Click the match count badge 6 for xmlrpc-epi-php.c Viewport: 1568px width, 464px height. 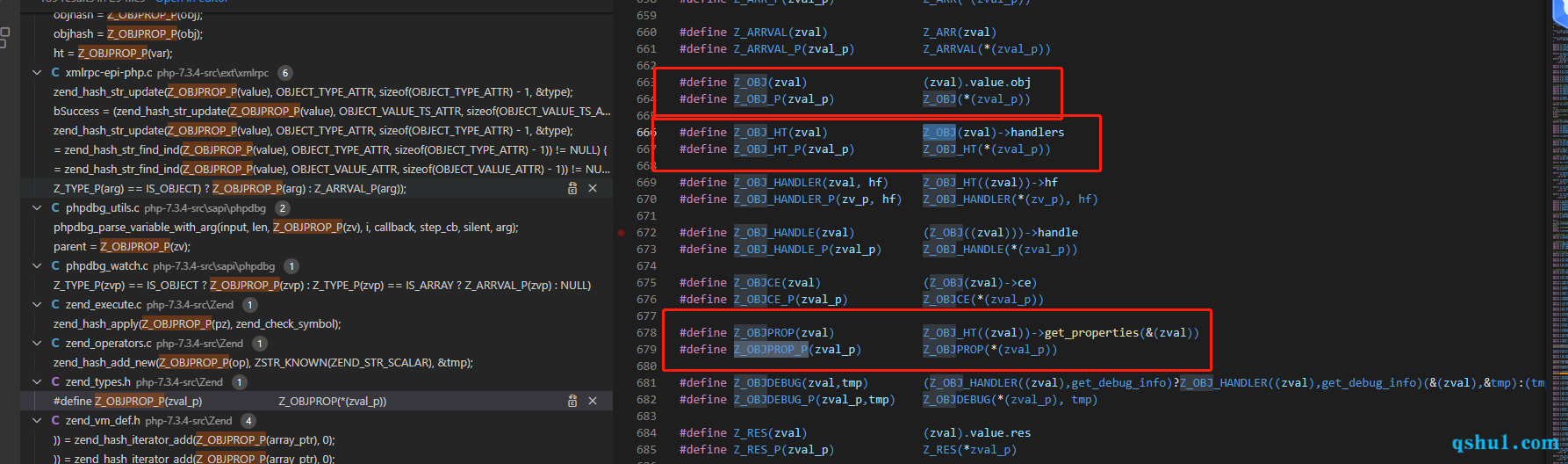coord(285,73)
